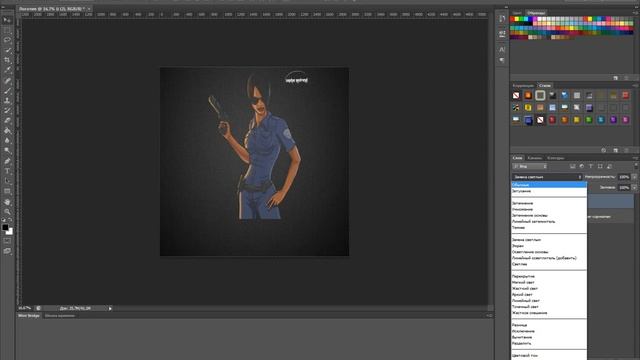The height and width of the screenshot is (360, 640).
Task: Clear style button in Styles panel
Action: (604, 150)
